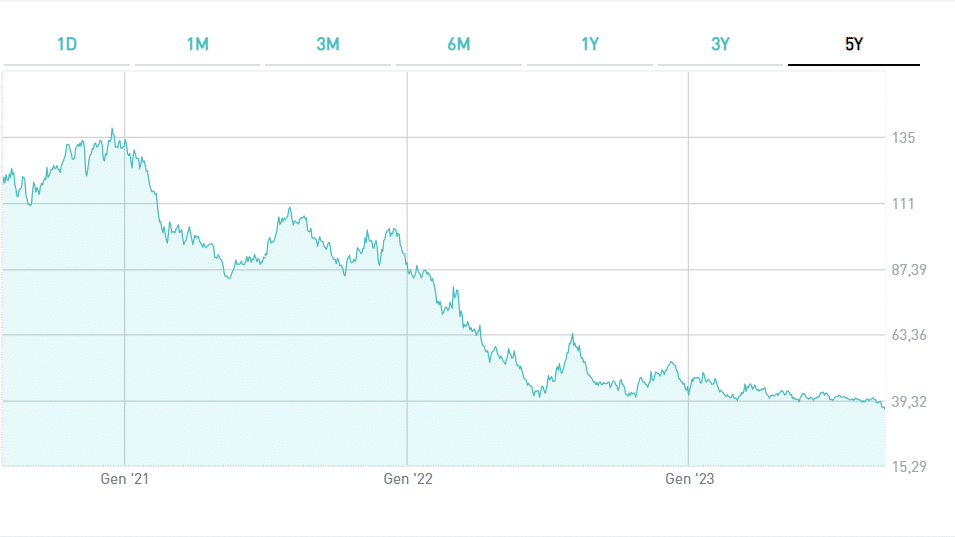Click the leftmost start of the price line
This screenshot has width=955, height=537.
tap(3, 181)
